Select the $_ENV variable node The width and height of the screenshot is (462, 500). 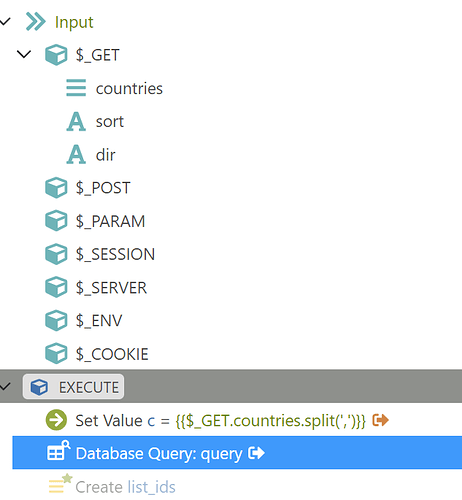coord(84,320)
